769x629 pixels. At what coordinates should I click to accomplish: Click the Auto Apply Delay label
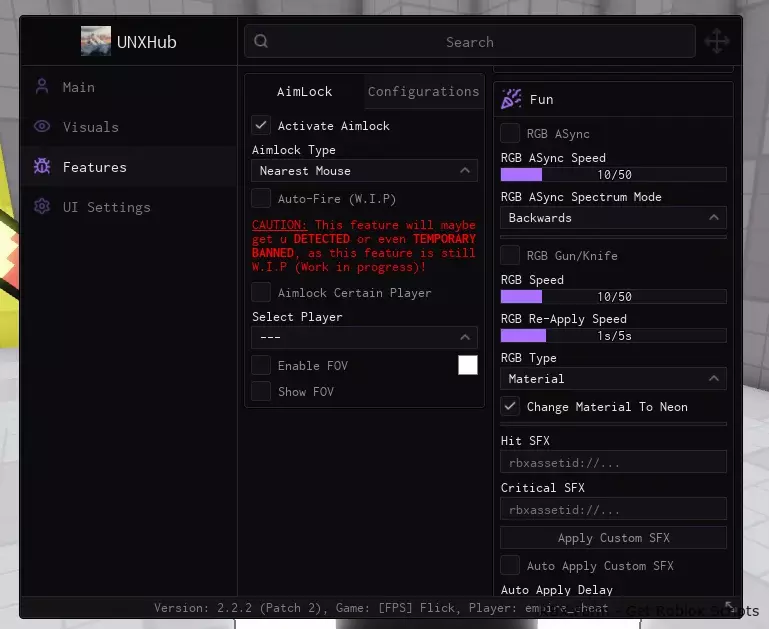pos(557,589)
